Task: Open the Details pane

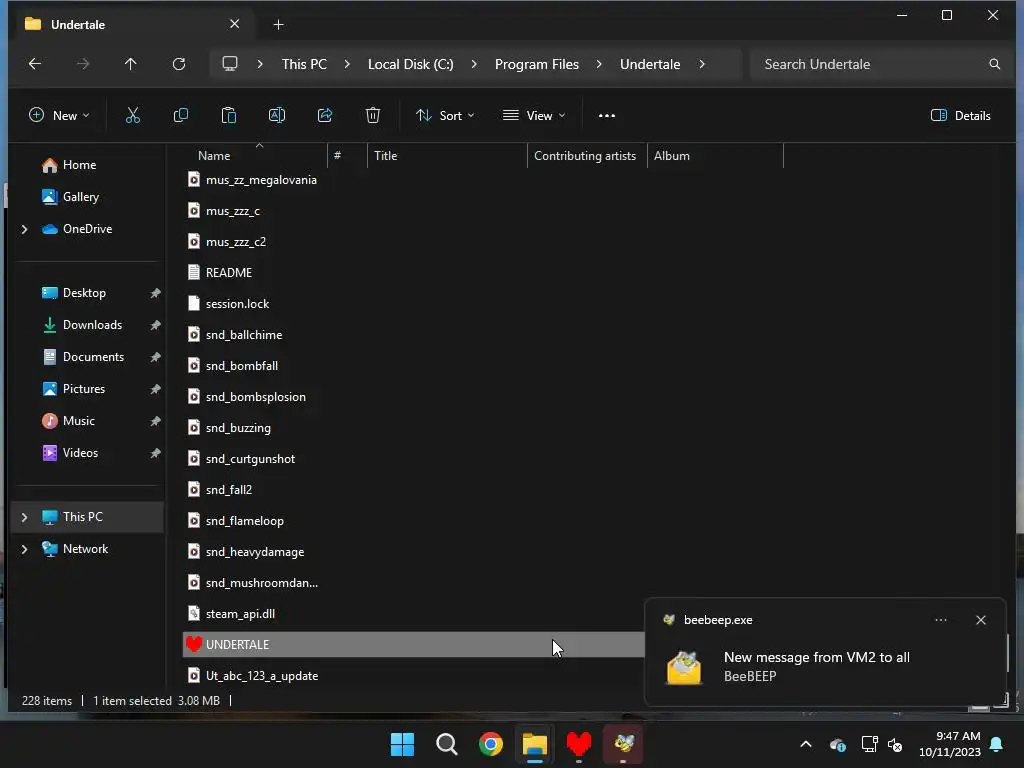Action: coord(961,116)
